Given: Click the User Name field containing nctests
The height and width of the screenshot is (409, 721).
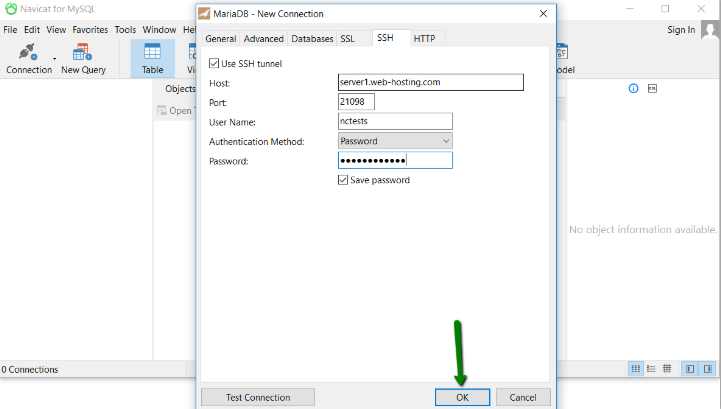Looking at the screenshot, I should 395,121.
